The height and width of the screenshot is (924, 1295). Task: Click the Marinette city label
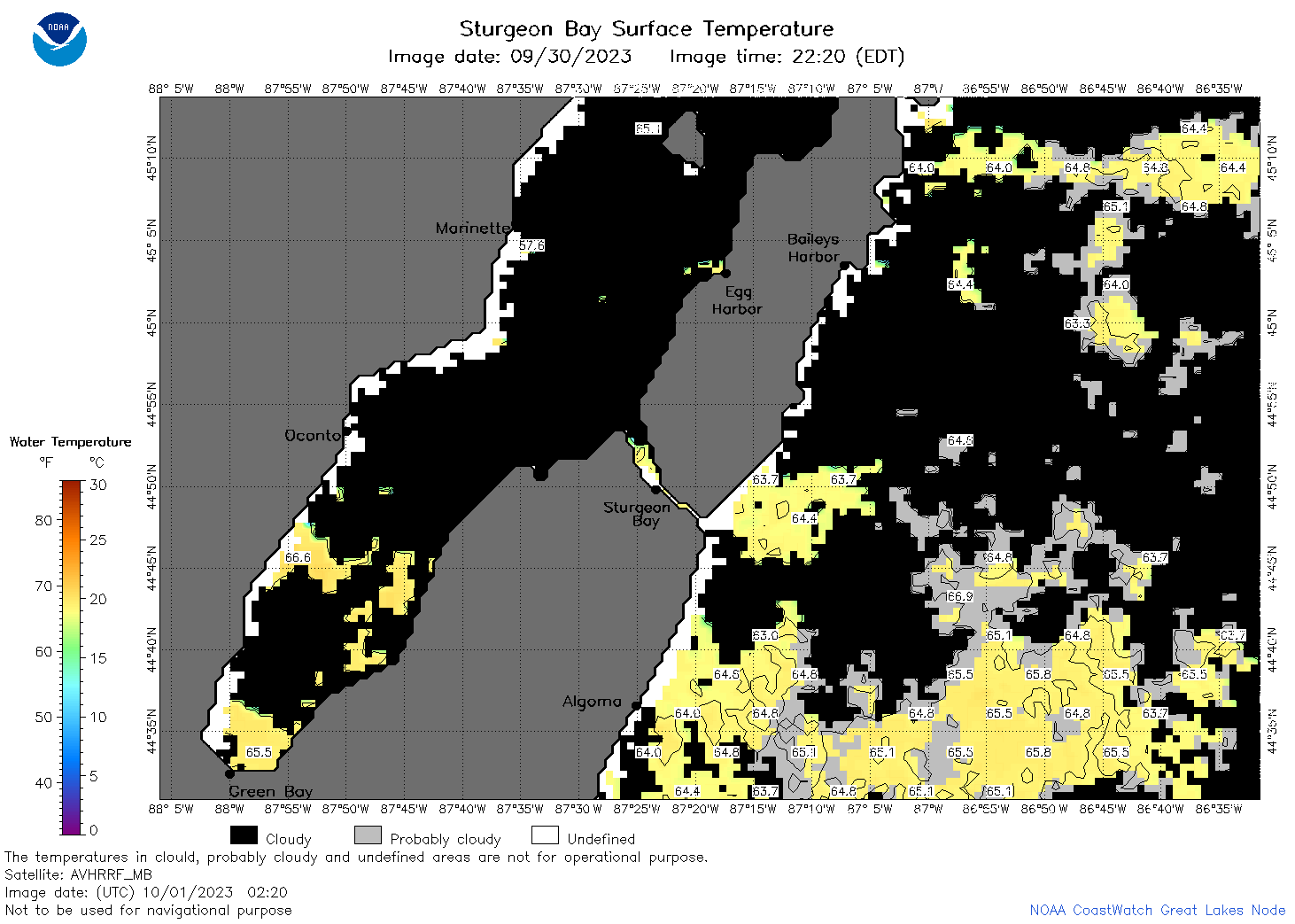click(x=473, y=229)
